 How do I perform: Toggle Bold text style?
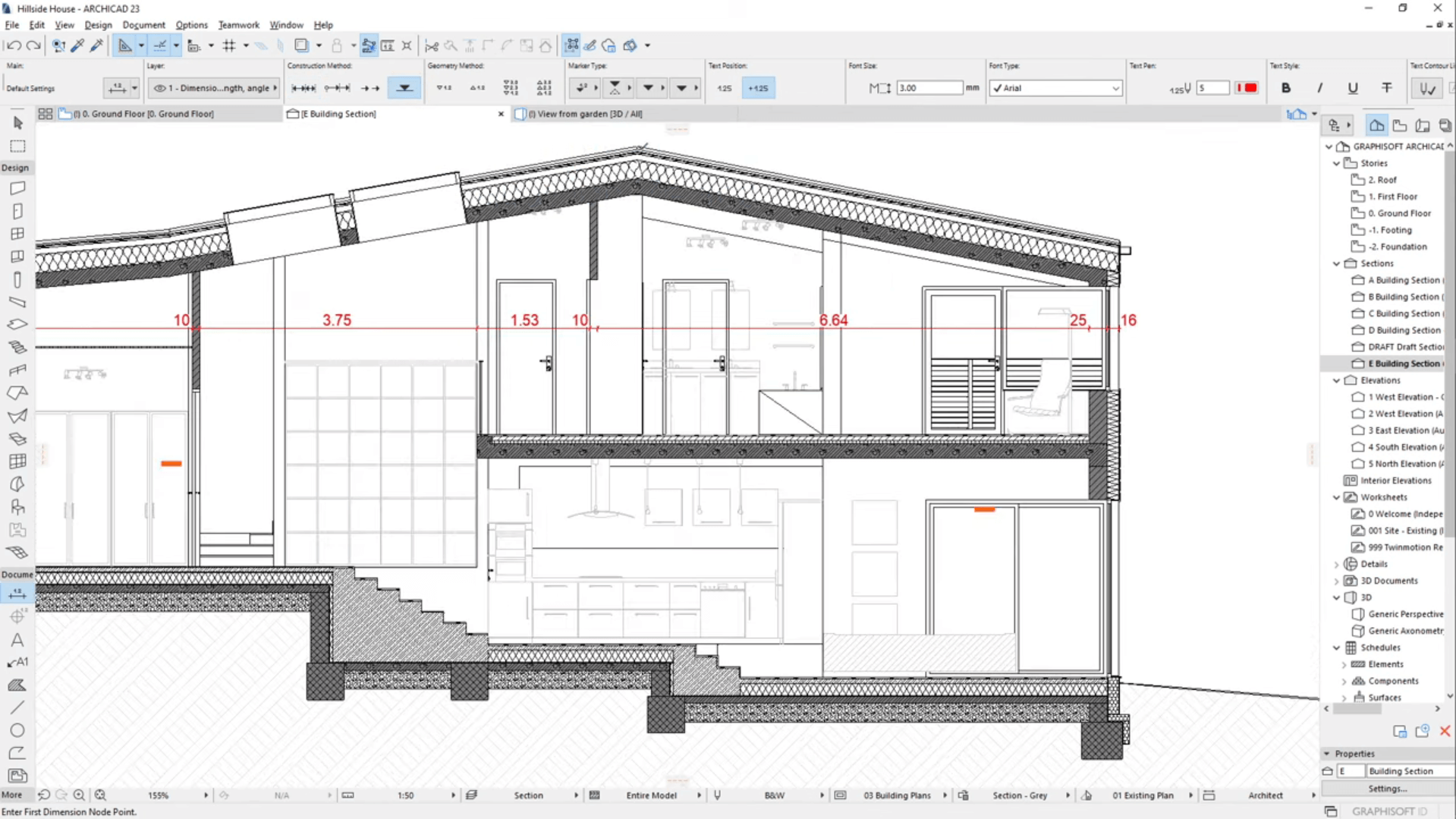coord(1286,88)
